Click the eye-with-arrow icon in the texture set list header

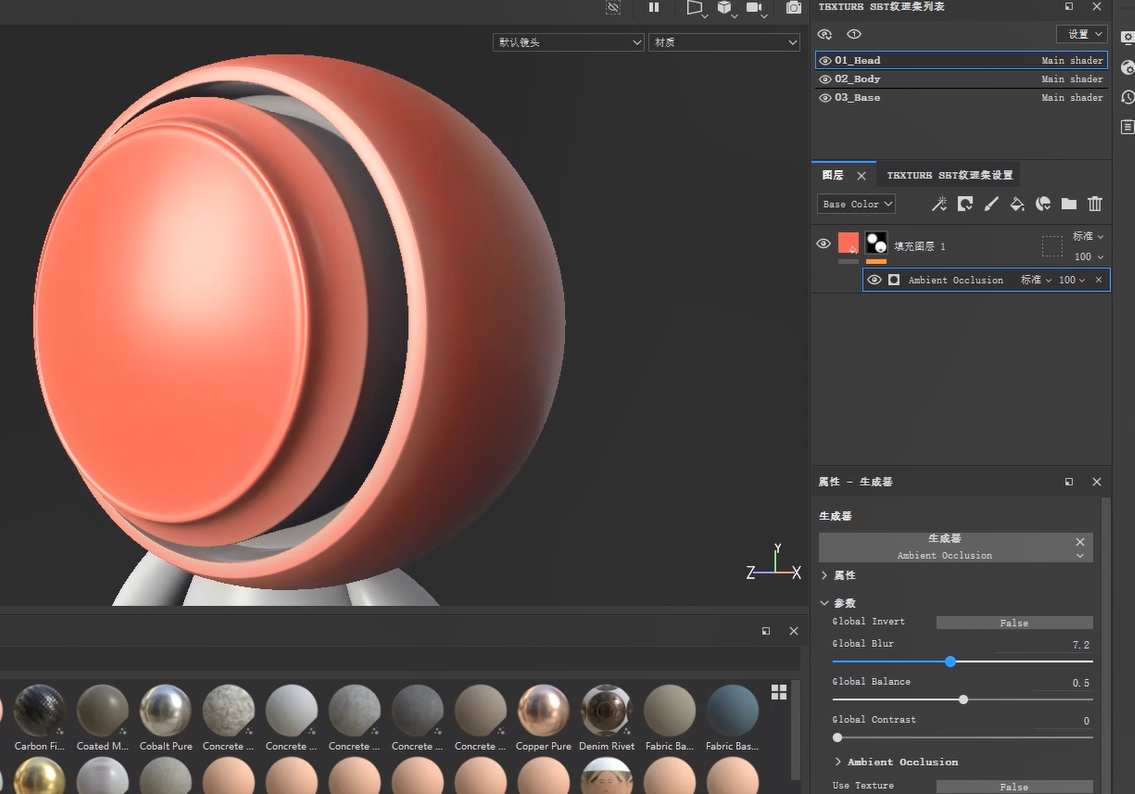pos(824,34)
